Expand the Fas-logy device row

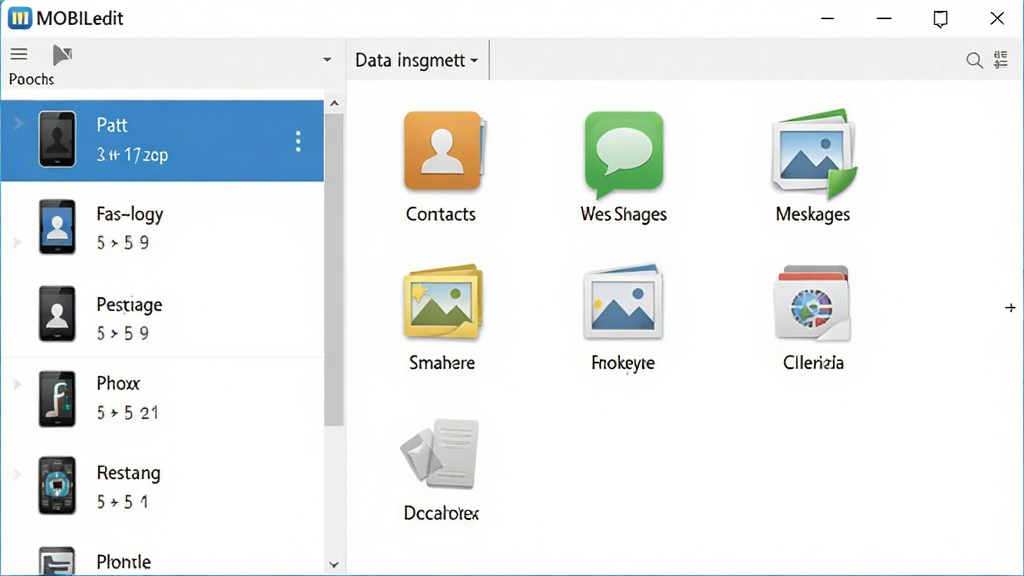point(18,243)
